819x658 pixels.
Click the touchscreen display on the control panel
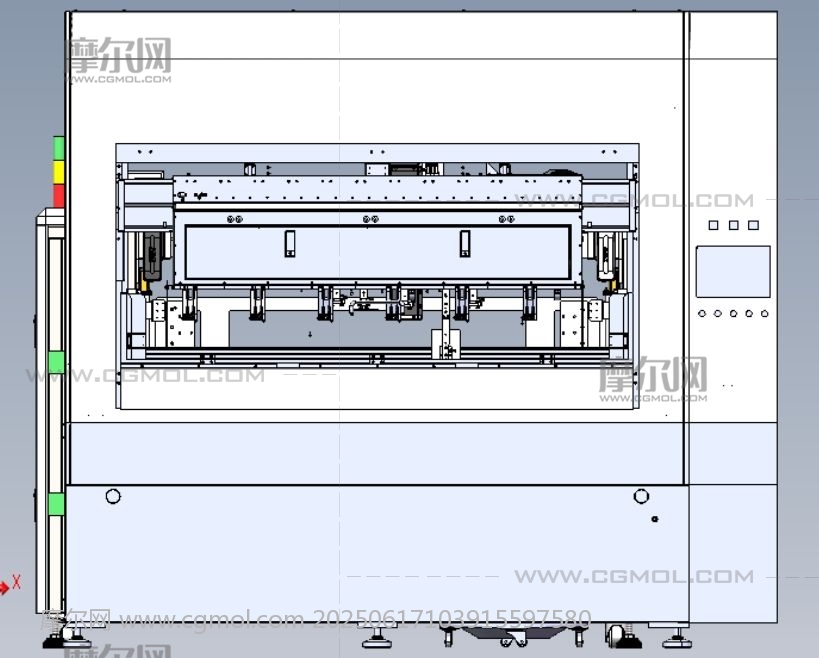(733, 272)
